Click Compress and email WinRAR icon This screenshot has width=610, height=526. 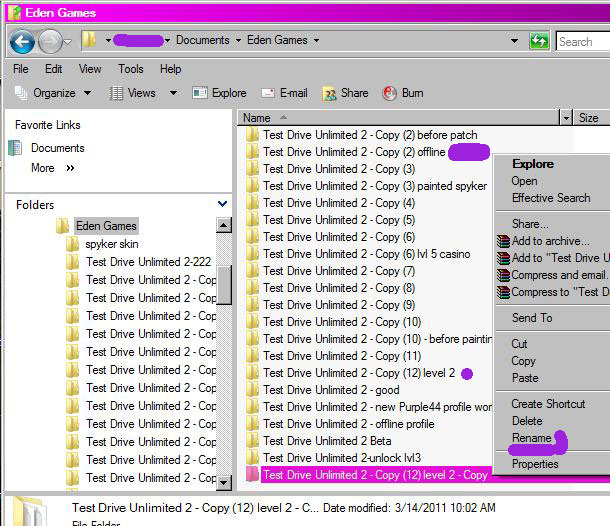(x=503, y=275)
